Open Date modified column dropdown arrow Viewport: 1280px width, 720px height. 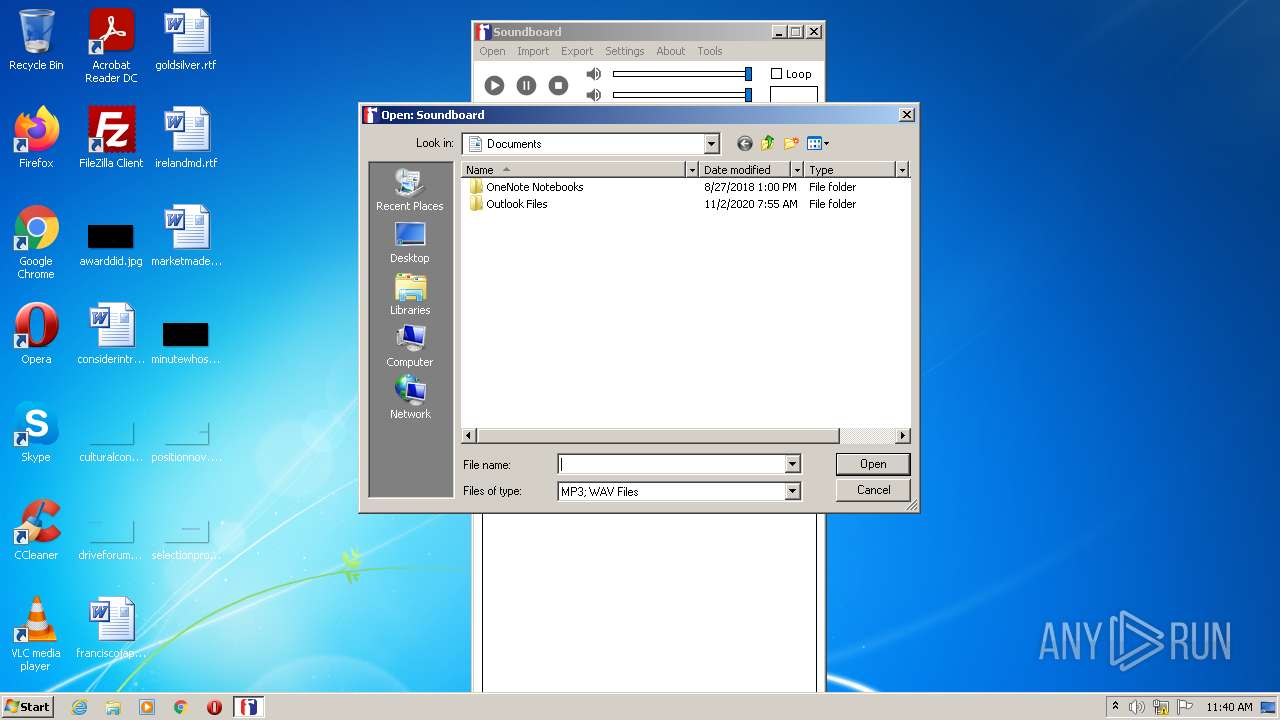pyautogui.click(x=797, y=170)
